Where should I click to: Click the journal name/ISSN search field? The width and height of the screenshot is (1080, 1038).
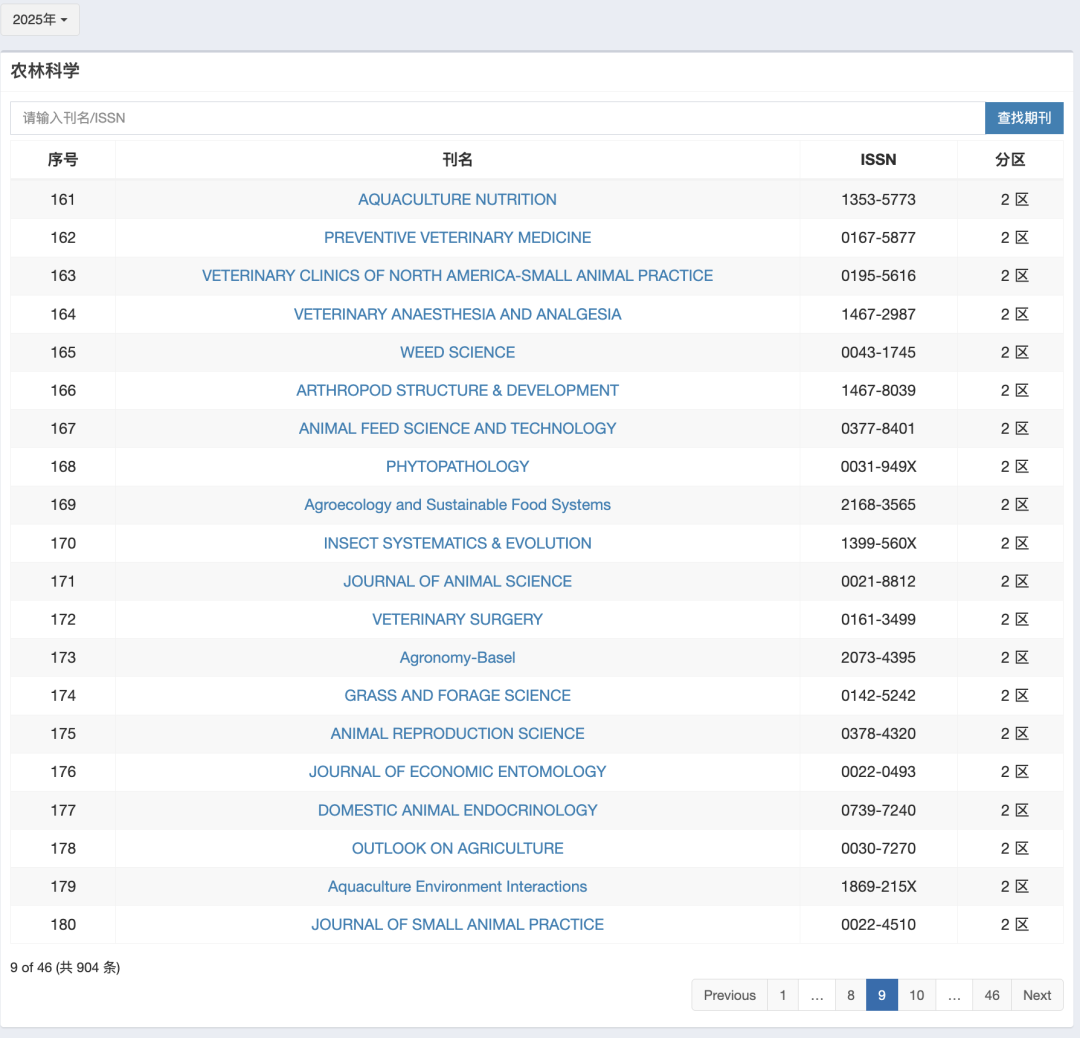click(x=497, y=118)
